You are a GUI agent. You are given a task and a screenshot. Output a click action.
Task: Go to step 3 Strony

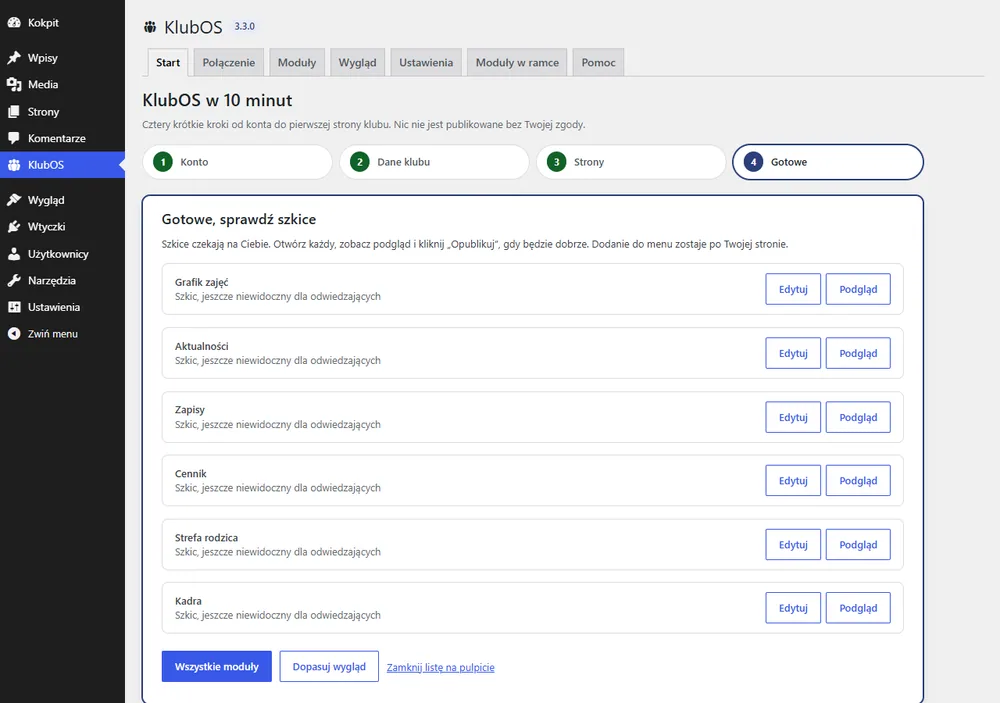(x=631, y=162)
